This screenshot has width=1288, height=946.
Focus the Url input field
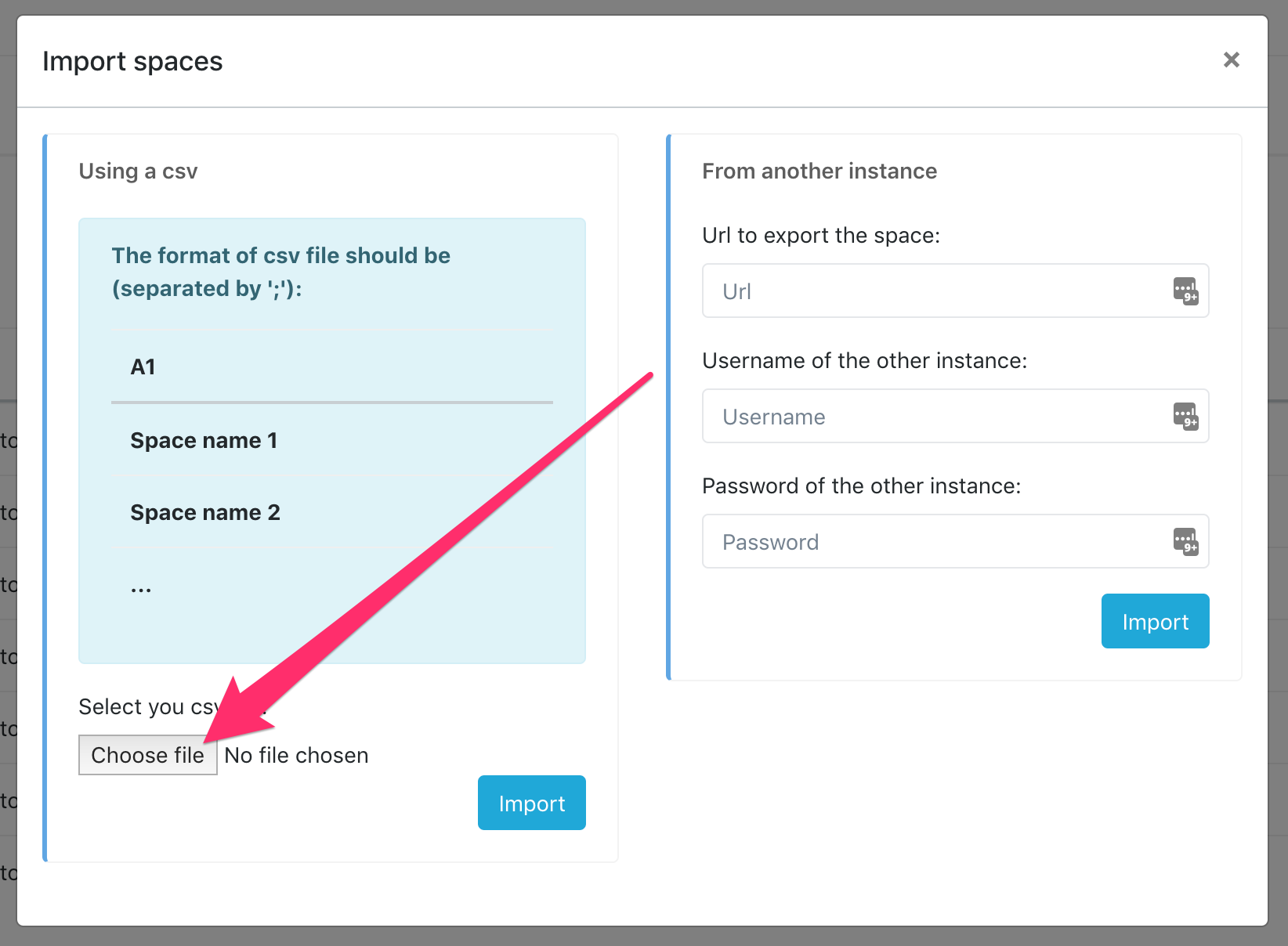tap(955, 291)
